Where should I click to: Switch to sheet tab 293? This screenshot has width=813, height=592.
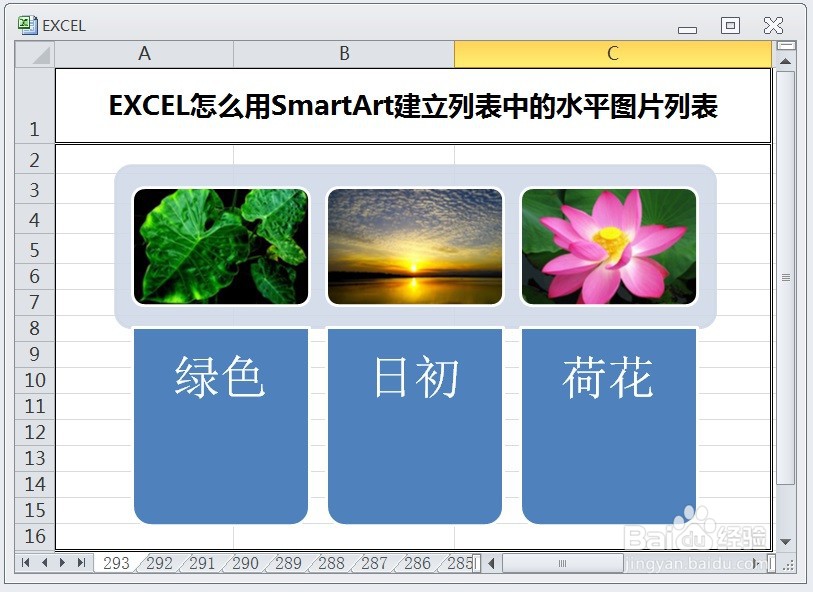(x=116, y=563)
